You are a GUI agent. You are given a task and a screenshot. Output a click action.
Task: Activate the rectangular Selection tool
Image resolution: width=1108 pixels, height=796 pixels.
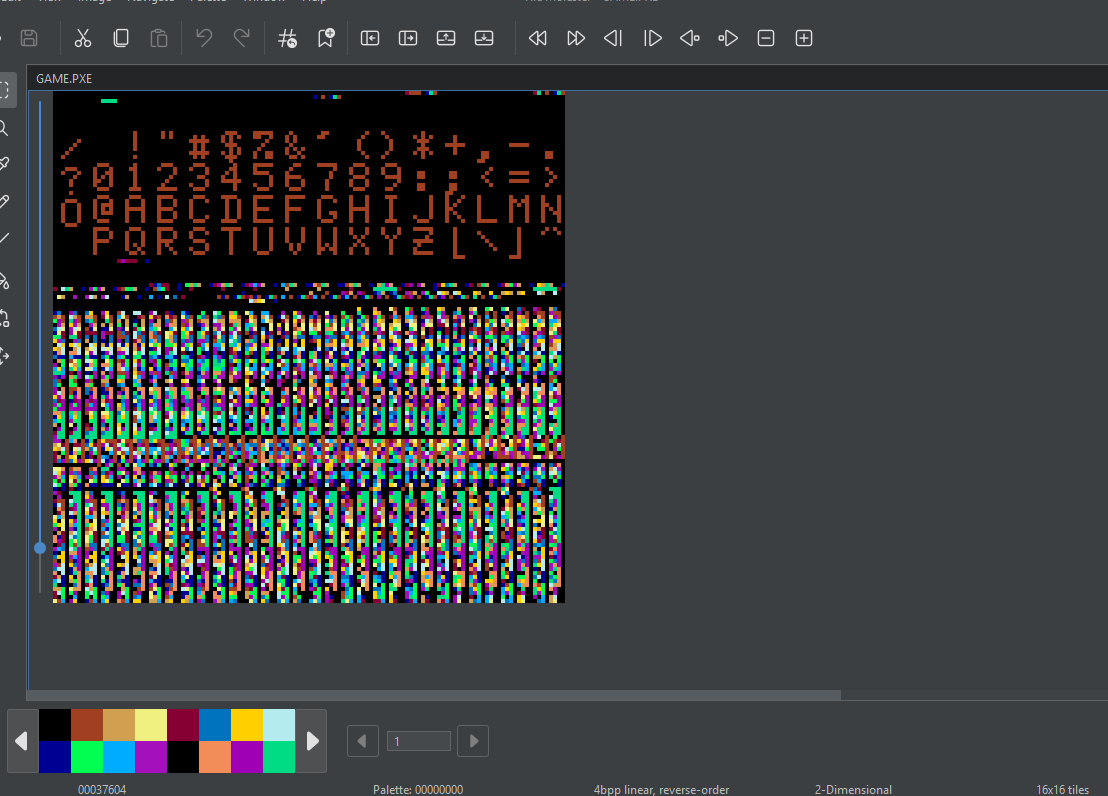[x=5, y=90]
